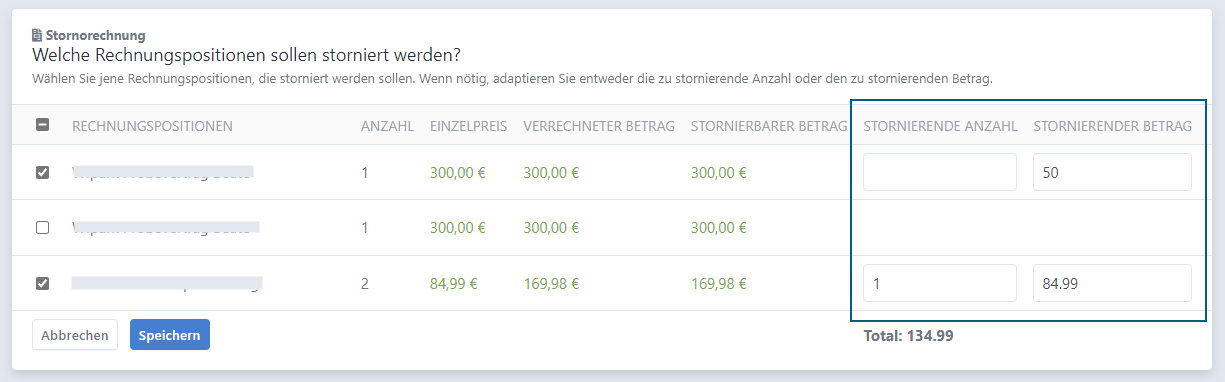Click the Stornorechnung document icon
Viewport: 1225px width, 382px height.
coord(38,35)
